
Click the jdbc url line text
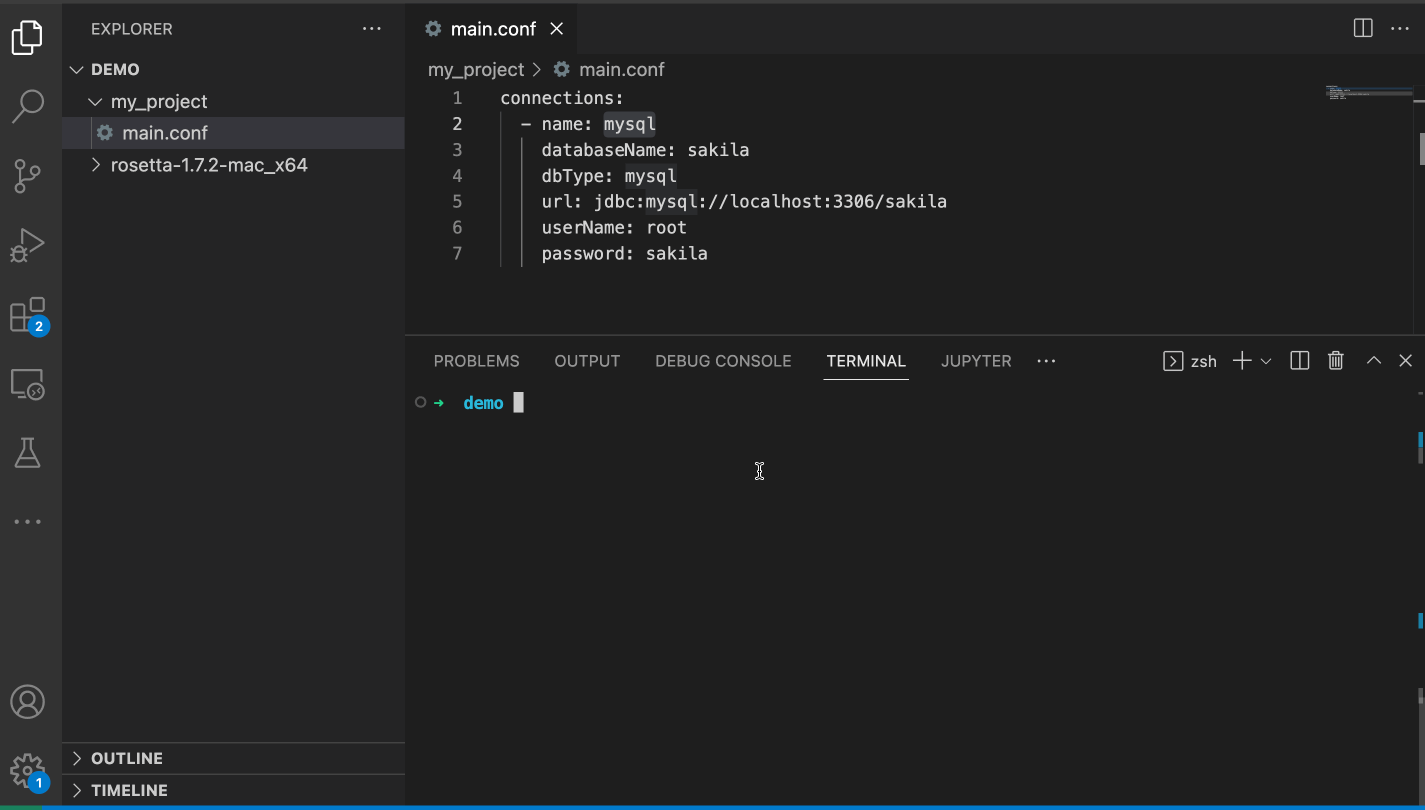coord(744,202)
